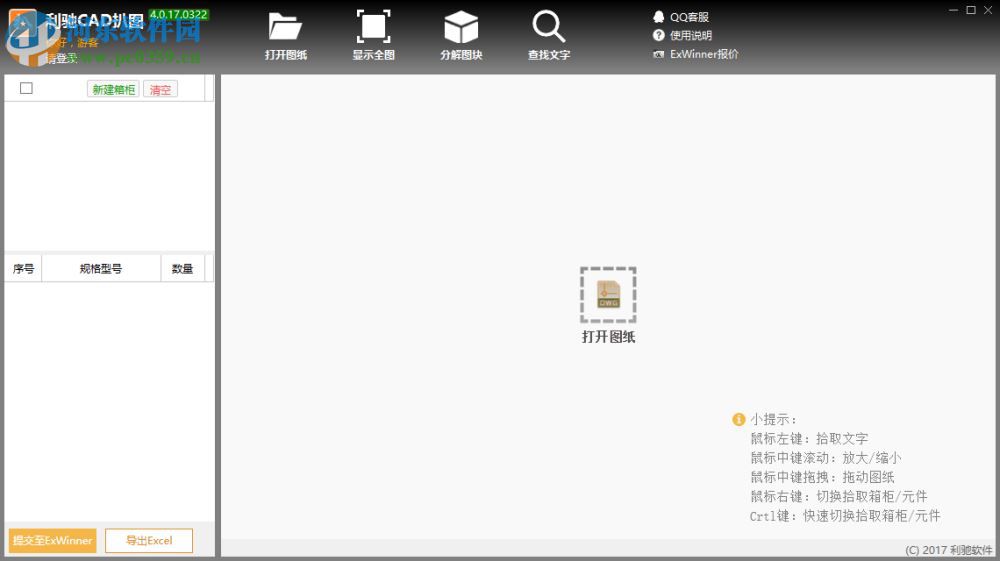Click the center 打开图纸 label
The image size is (1000, 561).
tap(608, 337)
